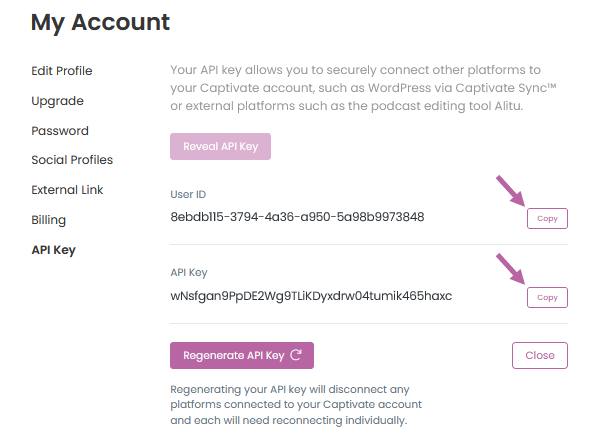Click the My Account heading

100,22
